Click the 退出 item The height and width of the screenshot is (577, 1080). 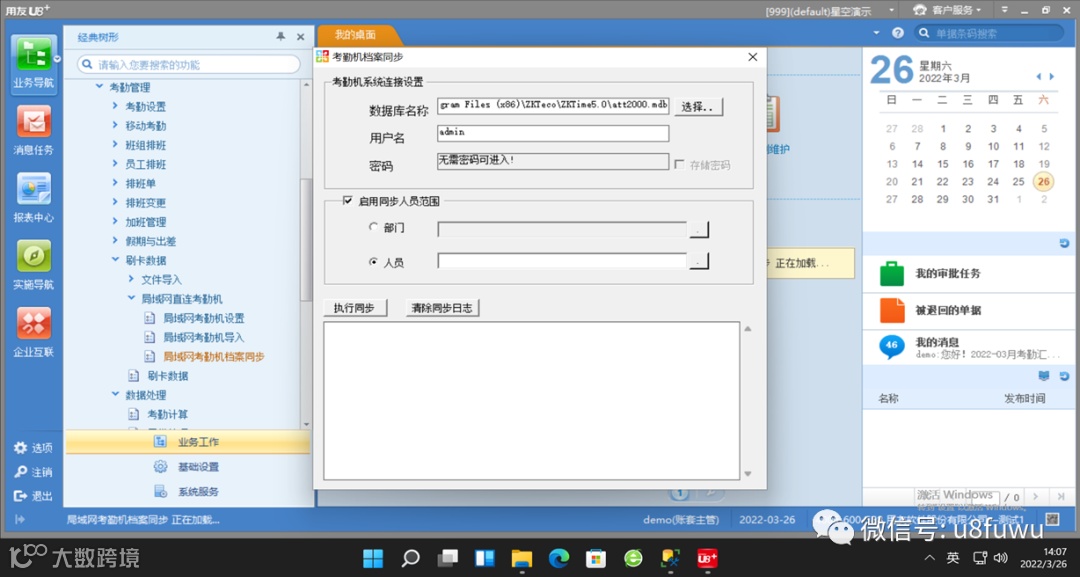coord(33,496)
